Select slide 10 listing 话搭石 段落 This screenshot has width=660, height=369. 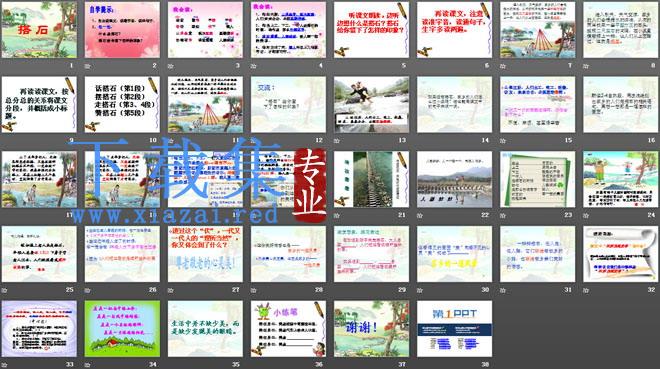click(122, 104)
